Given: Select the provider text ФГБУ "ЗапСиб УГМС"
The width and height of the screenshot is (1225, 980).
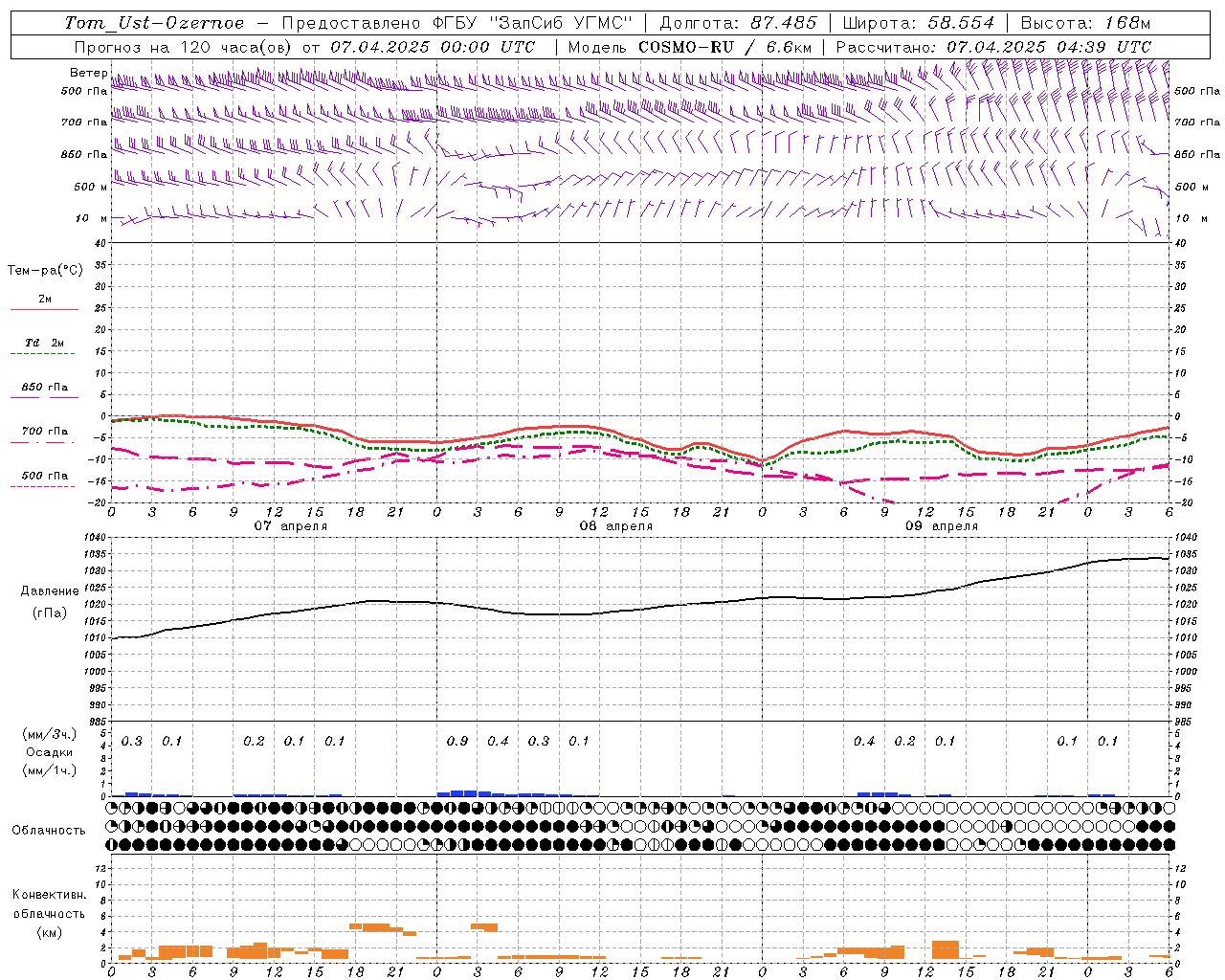Looking at the screenshot, I should point(535,23).
